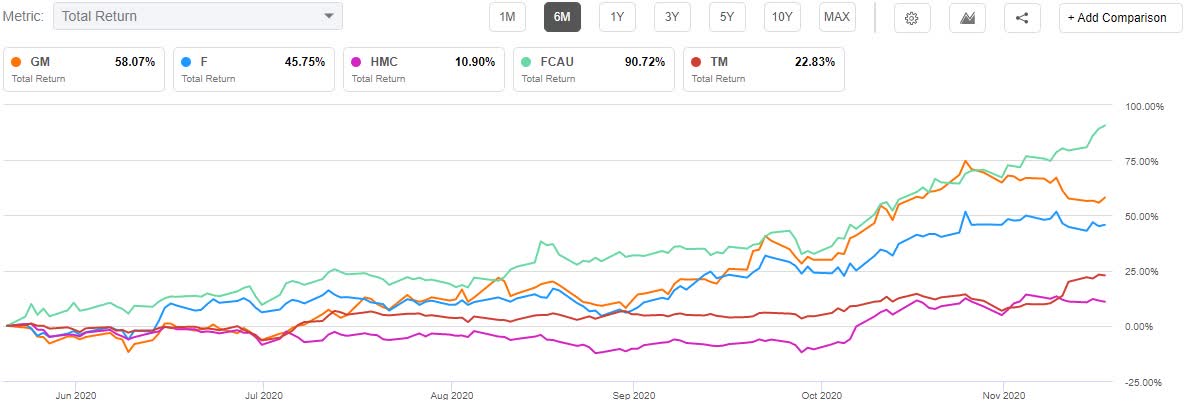Click the magenta HMC legend dot
Screen dimensions: 1186x406
click(356, 61)
